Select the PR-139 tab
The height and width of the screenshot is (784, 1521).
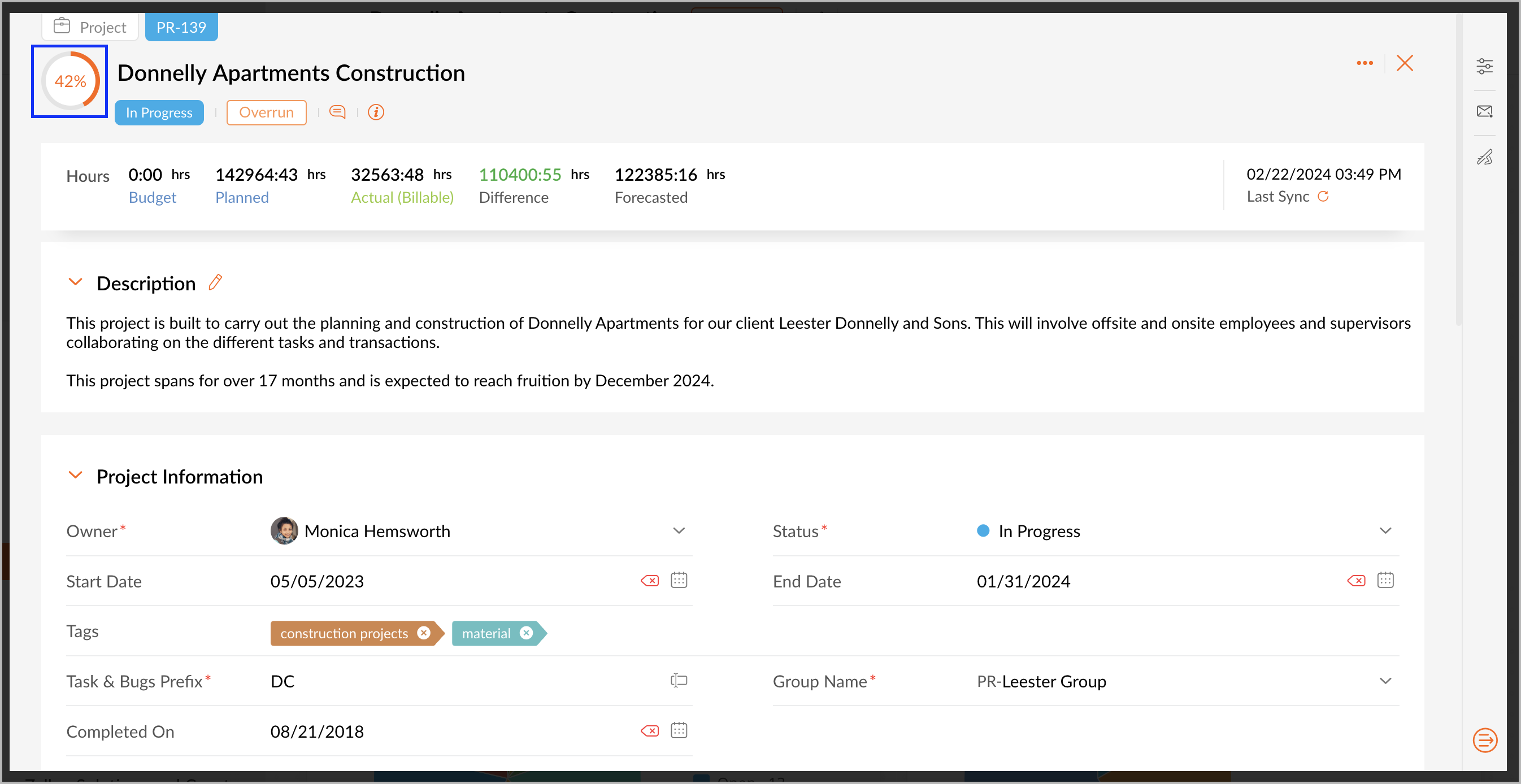[181, 27]
